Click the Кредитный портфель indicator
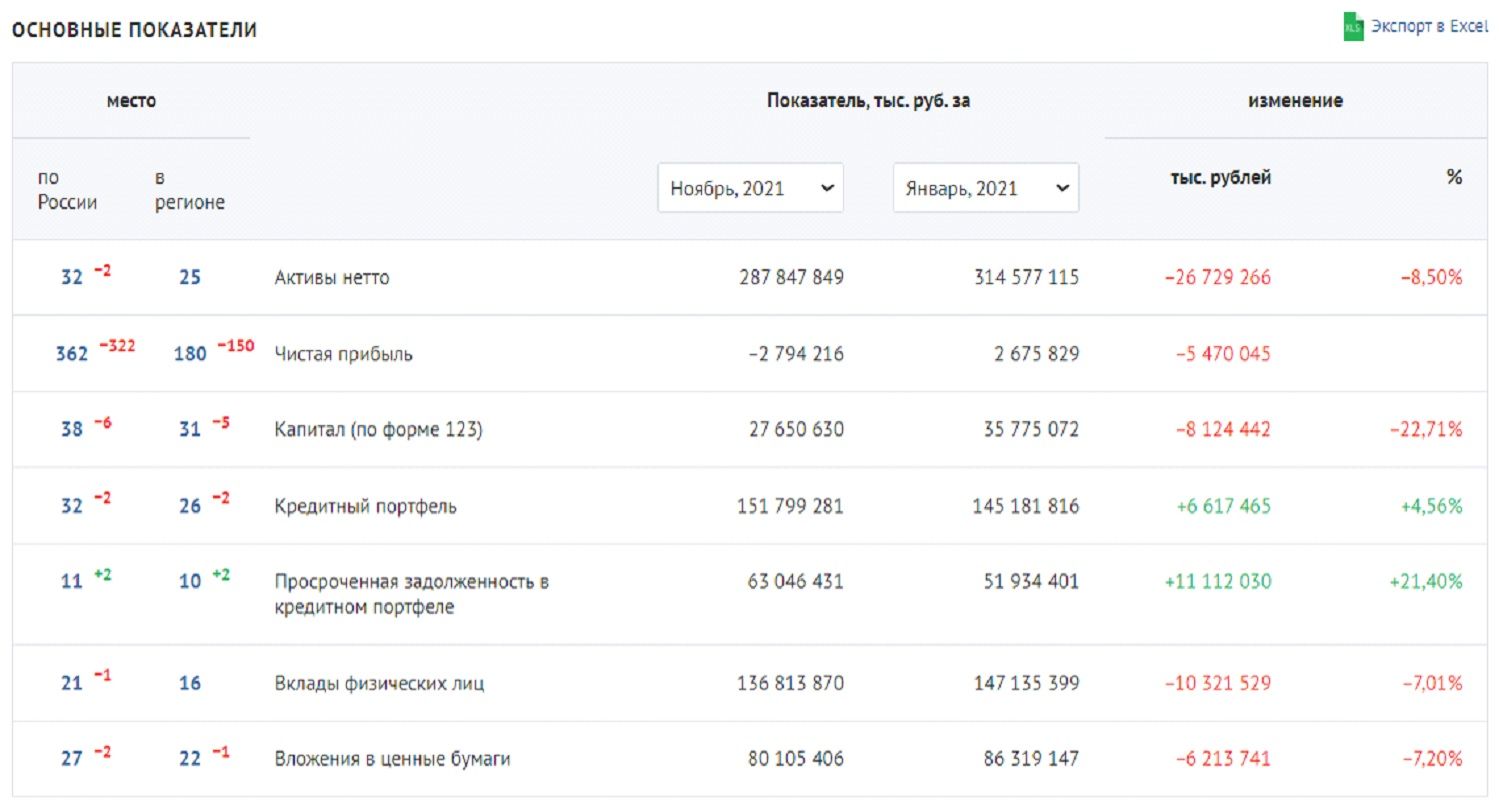 tap(365, 507)
